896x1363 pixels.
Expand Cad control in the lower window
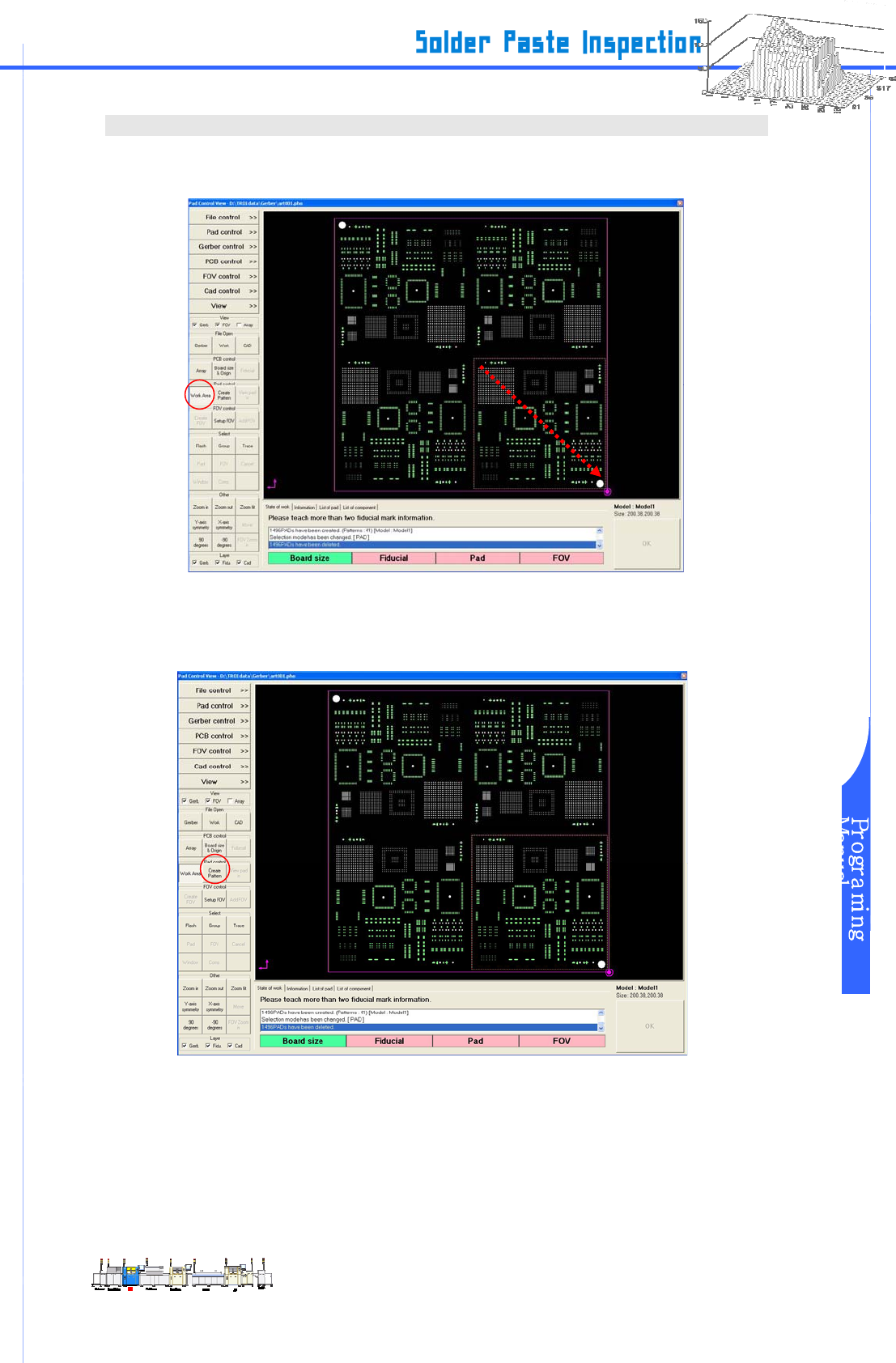click(214, 766)
